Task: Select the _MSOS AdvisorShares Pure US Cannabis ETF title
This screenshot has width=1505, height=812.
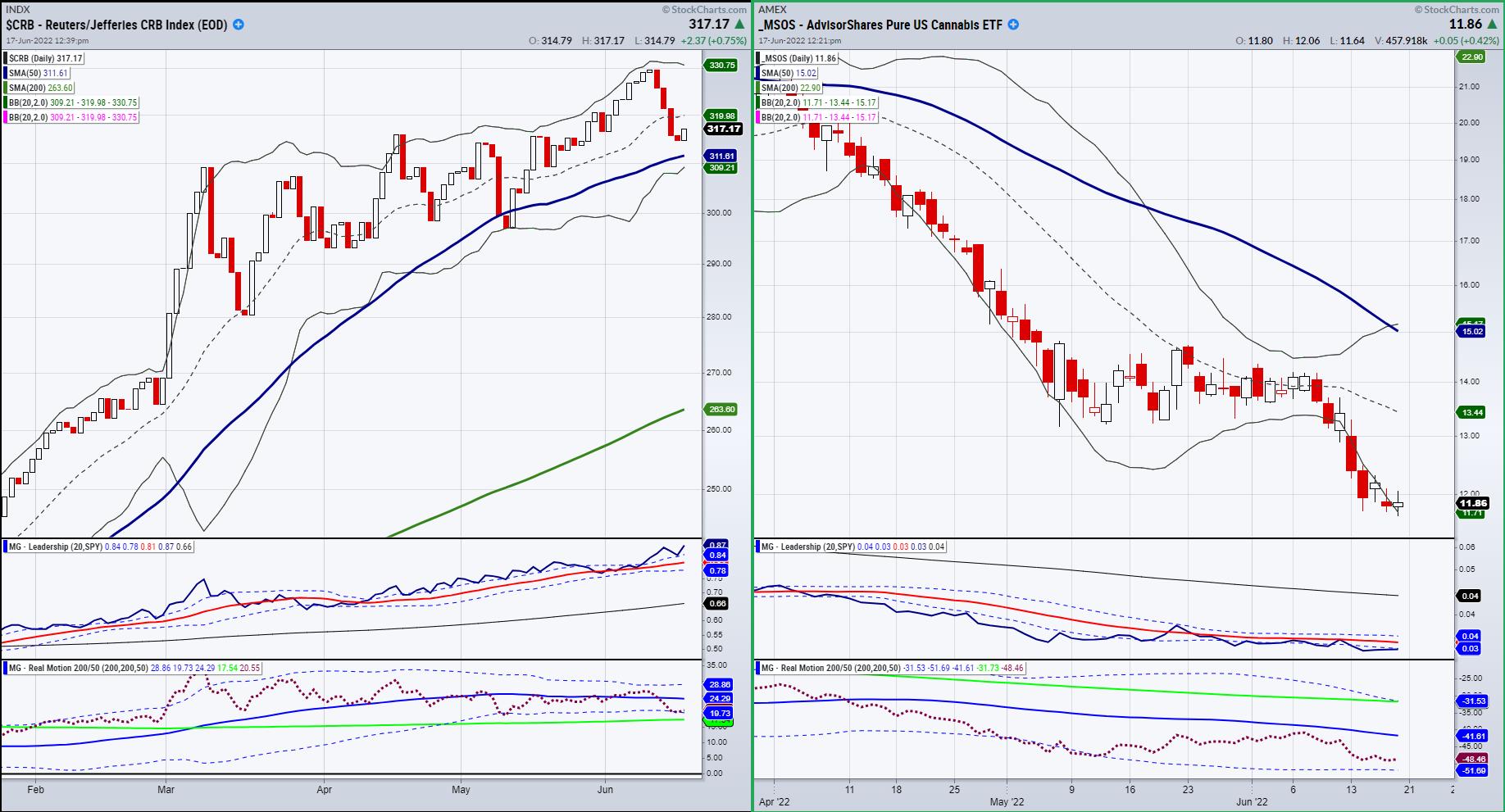Action: 880,25
